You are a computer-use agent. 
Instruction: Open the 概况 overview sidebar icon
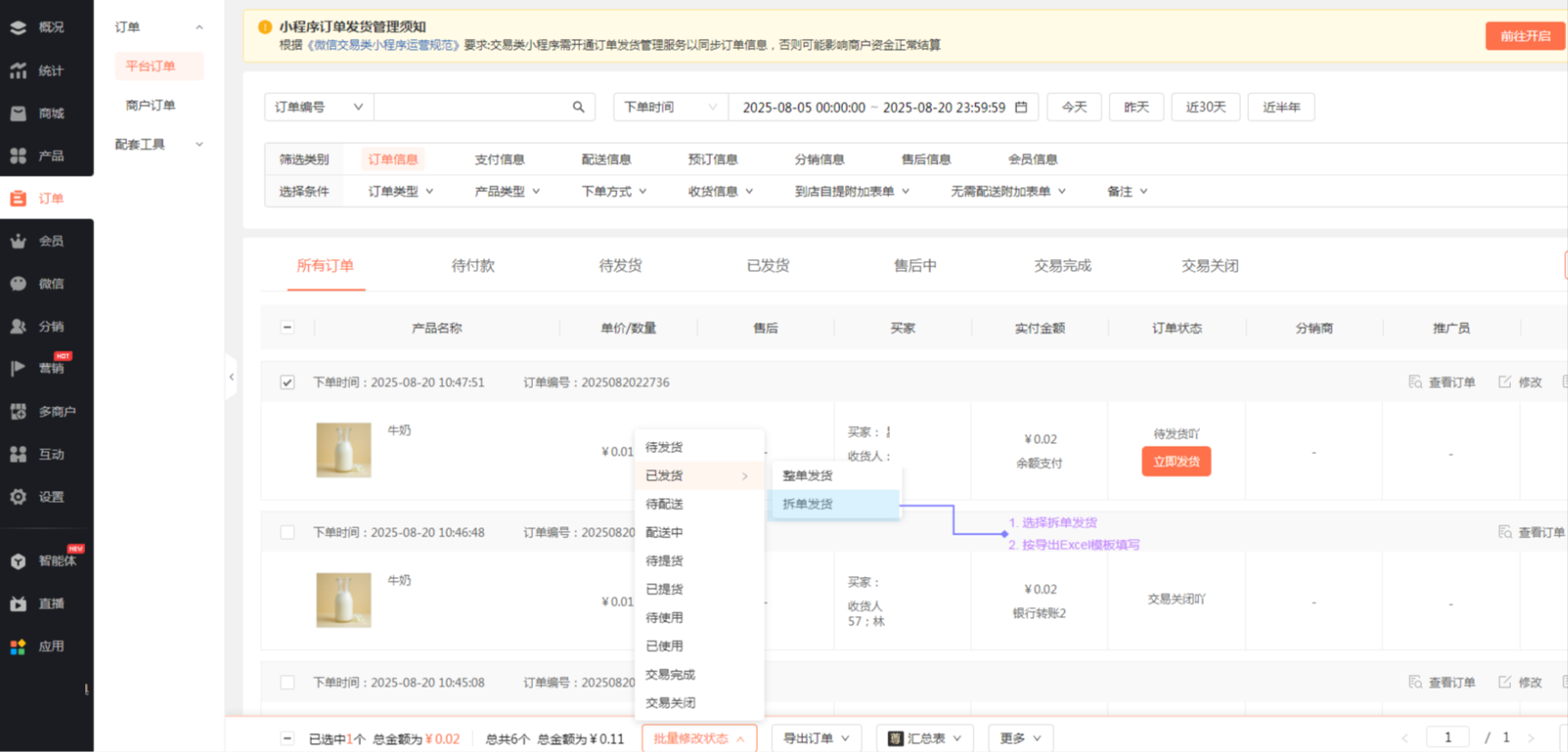pyautogui.click(x=18, y=27)
